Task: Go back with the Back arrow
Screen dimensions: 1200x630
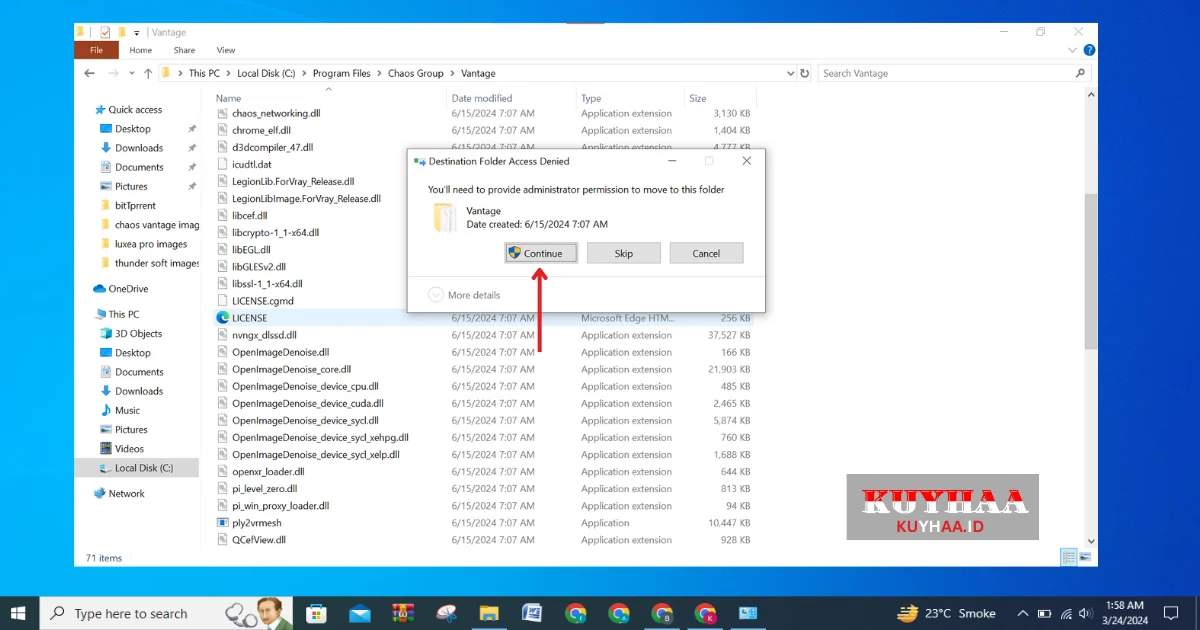Action: [89, 73]
